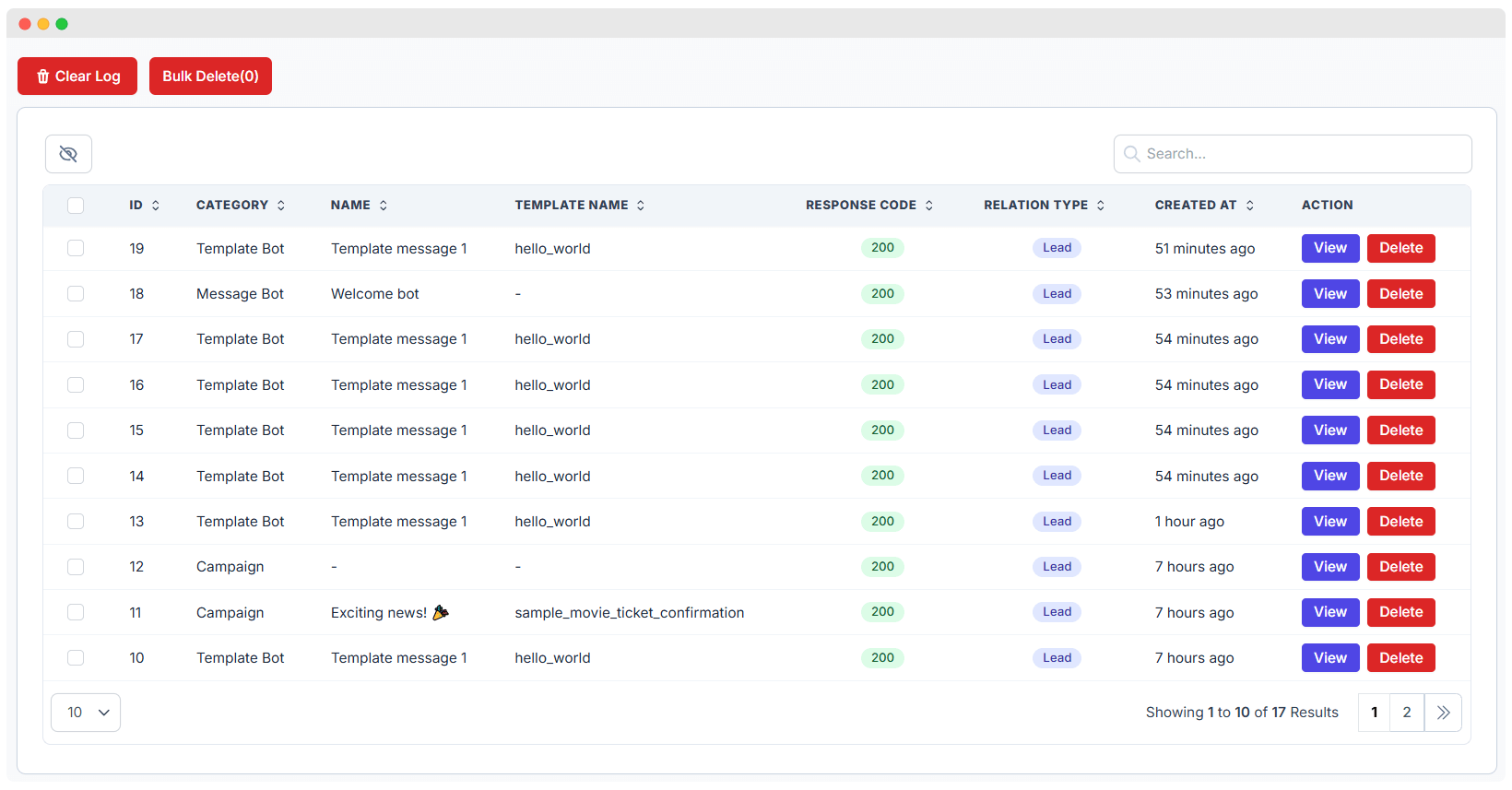The height and width of the screenshot is (790, 1512).
Task: Check the select-all checkbox in header
Action: pos(76,206)
